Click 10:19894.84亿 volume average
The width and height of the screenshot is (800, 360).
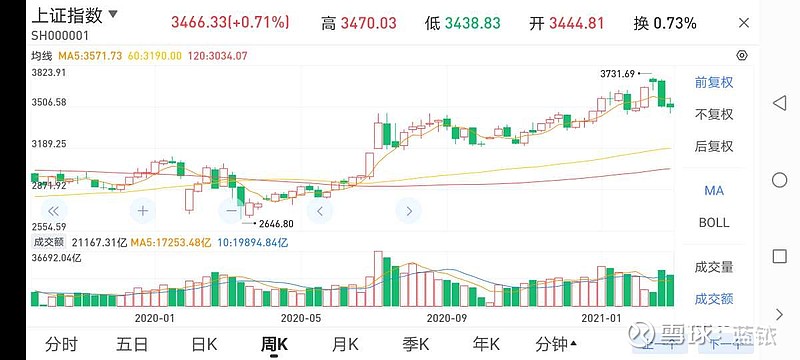tap(253, 243)
